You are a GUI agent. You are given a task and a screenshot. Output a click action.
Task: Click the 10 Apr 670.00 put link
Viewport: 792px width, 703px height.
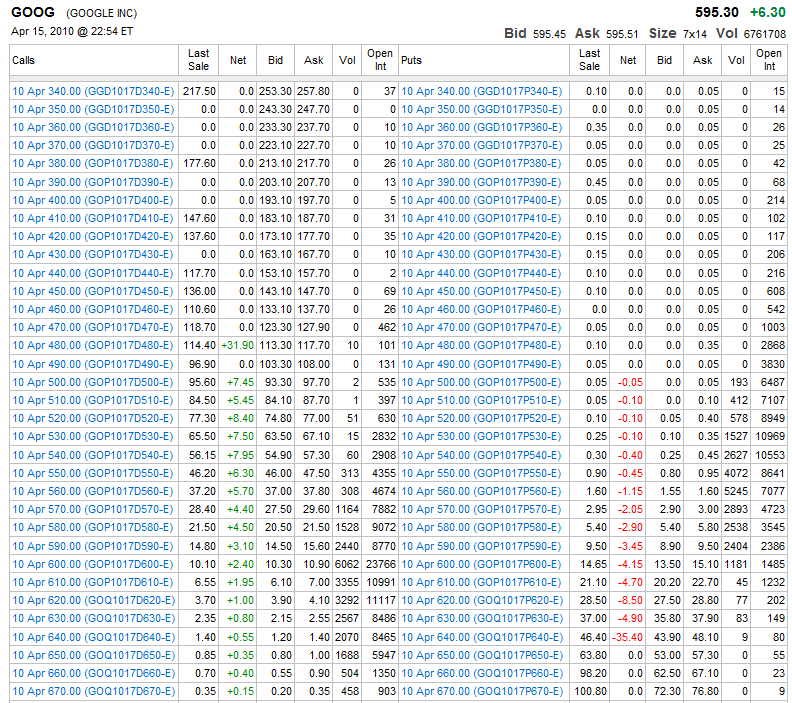point(481,691)
